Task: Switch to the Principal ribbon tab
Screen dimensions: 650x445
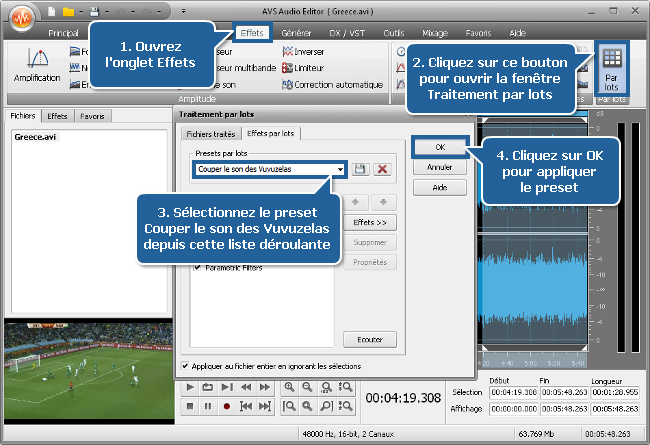Action: coord(63,33)
